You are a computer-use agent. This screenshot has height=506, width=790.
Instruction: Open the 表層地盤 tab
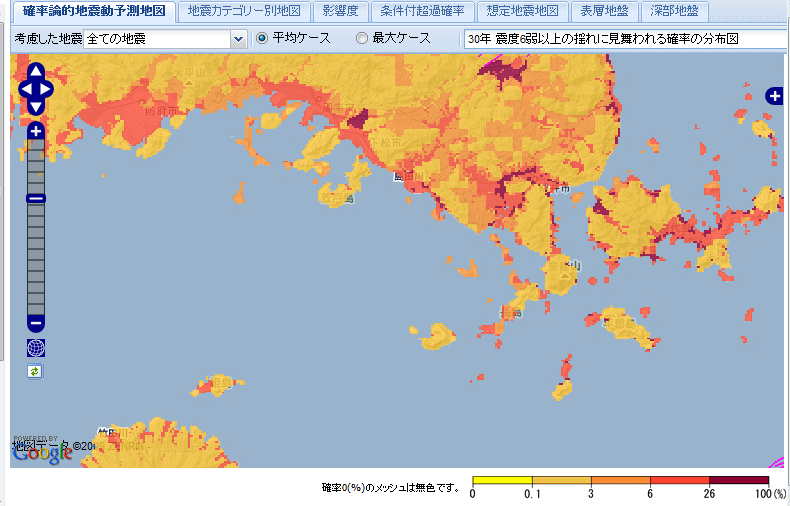[606, 12]
